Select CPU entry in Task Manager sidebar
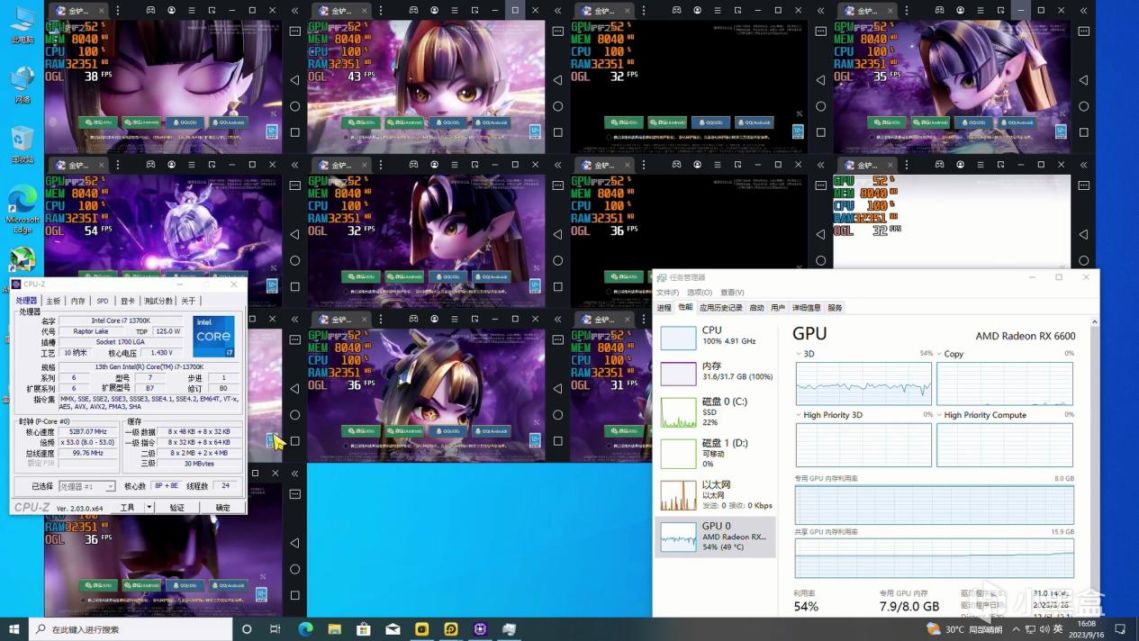The width and height of the screenshot is (1139, 641). pyautogui.click(x=716, y=336)
